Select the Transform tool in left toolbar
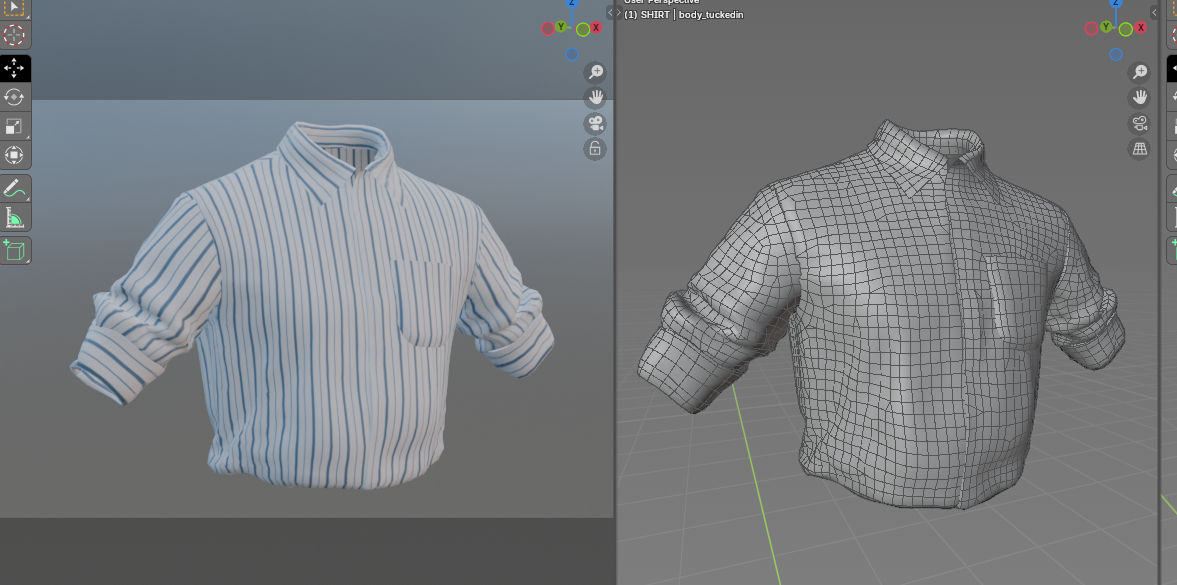Image resolution: width=1177 pixels, height=585 pixels. click(x=14, y=155)
